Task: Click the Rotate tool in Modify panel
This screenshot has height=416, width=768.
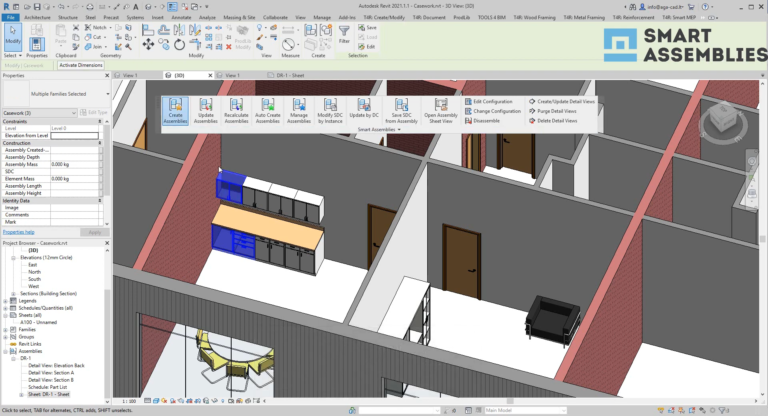Action: coord(179,45)
